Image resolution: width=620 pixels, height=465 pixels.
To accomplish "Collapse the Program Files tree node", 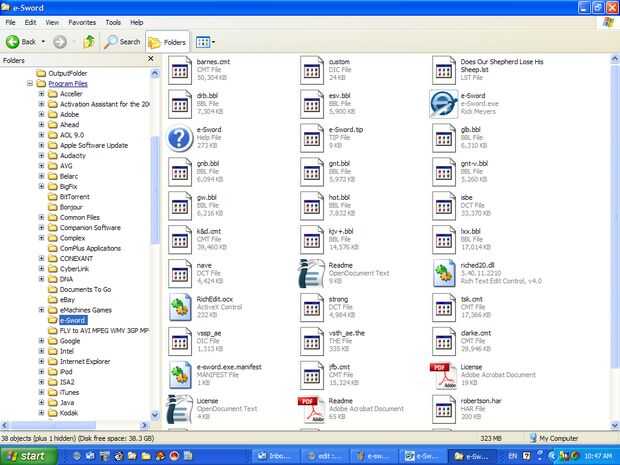I will (x=30, y=83).
